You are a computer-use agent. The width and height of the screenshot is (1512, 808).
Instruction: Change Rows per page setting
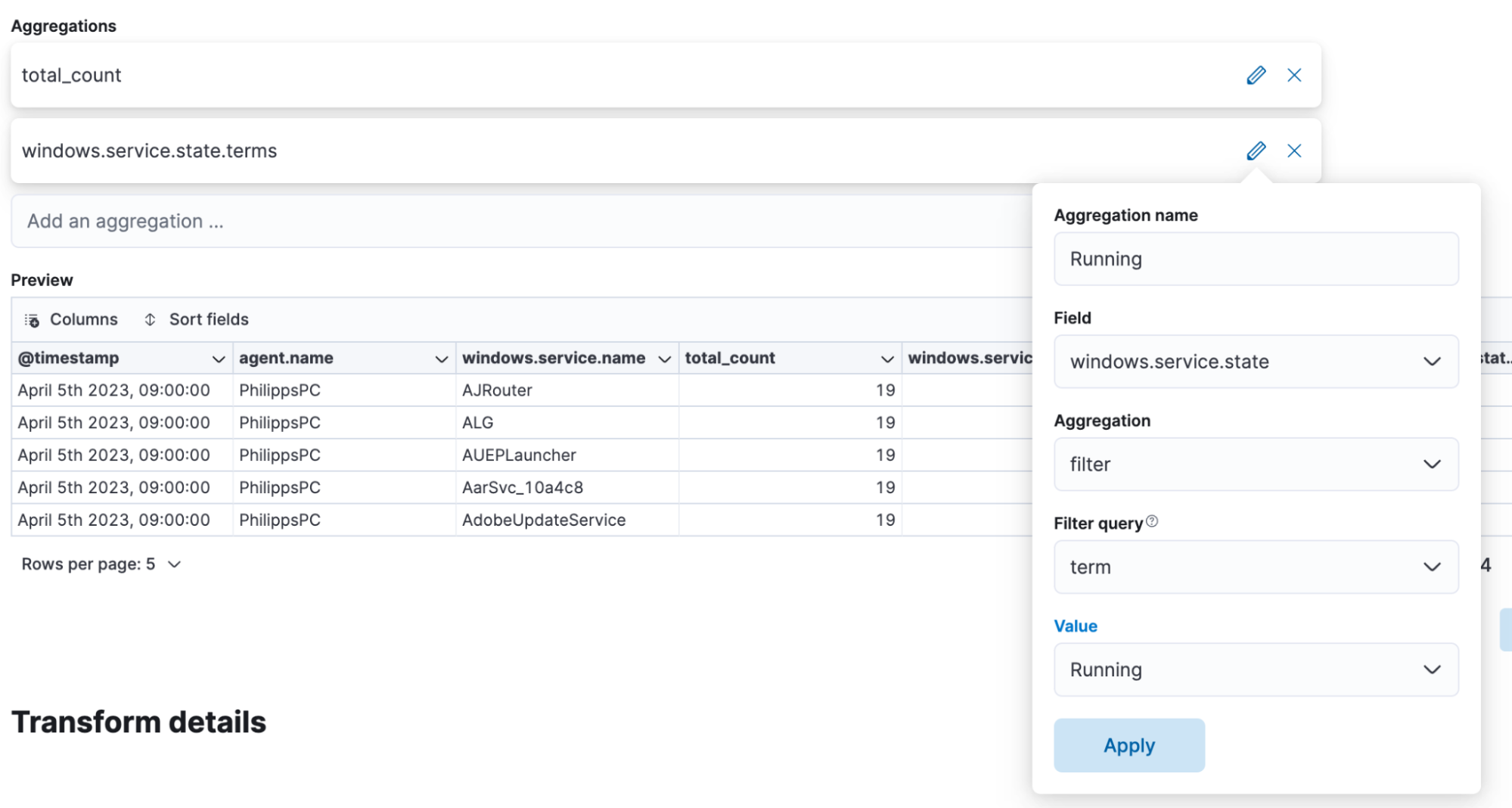[101, 564]
